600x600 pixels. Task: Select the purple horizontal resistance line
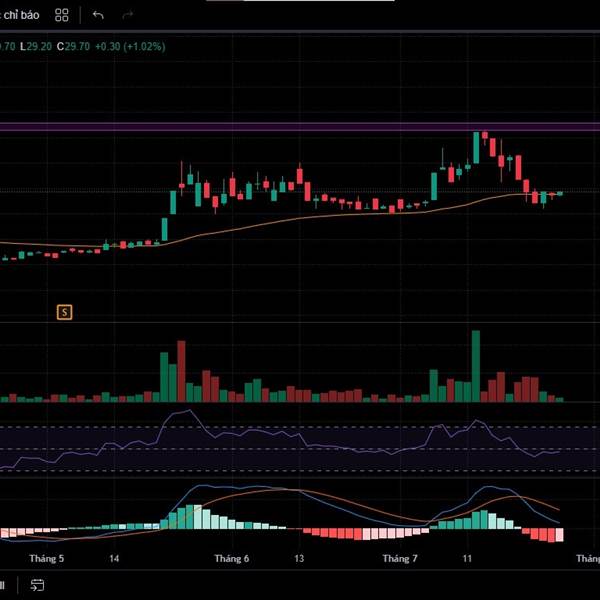click(300, 127)
